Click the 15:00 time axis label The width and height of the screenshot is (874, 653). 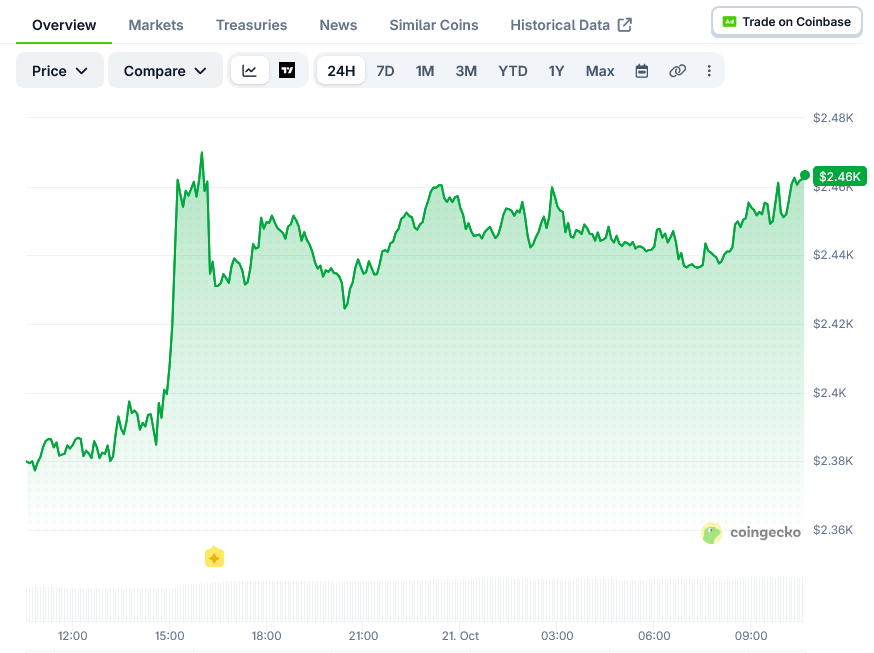click(169, 636)
